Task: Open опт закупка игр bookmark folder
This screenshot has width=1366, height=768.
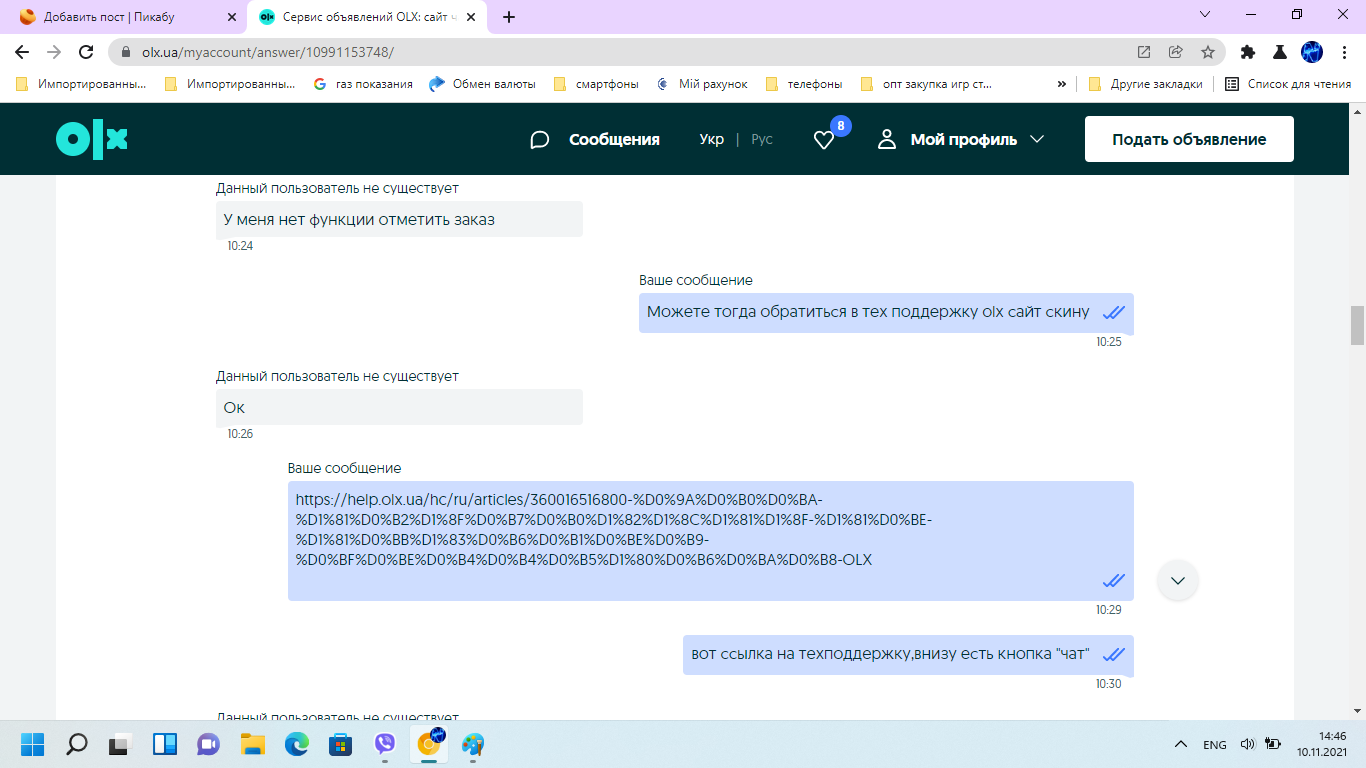Action: [927, 84]
